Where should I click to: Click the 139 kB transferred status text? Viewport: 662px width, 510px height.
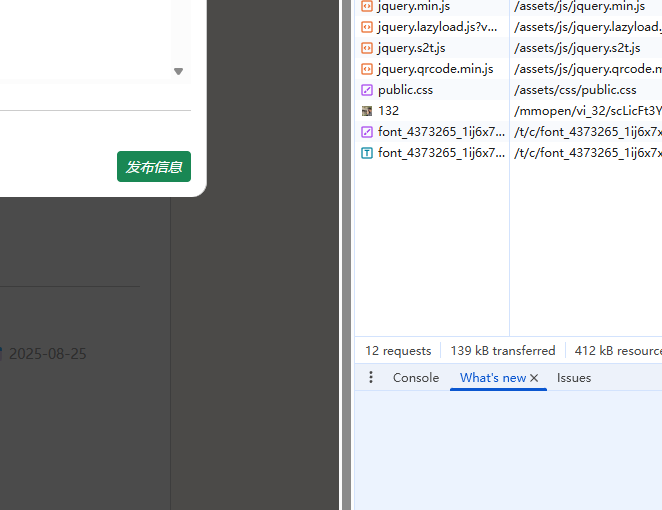tap(502, 351)
